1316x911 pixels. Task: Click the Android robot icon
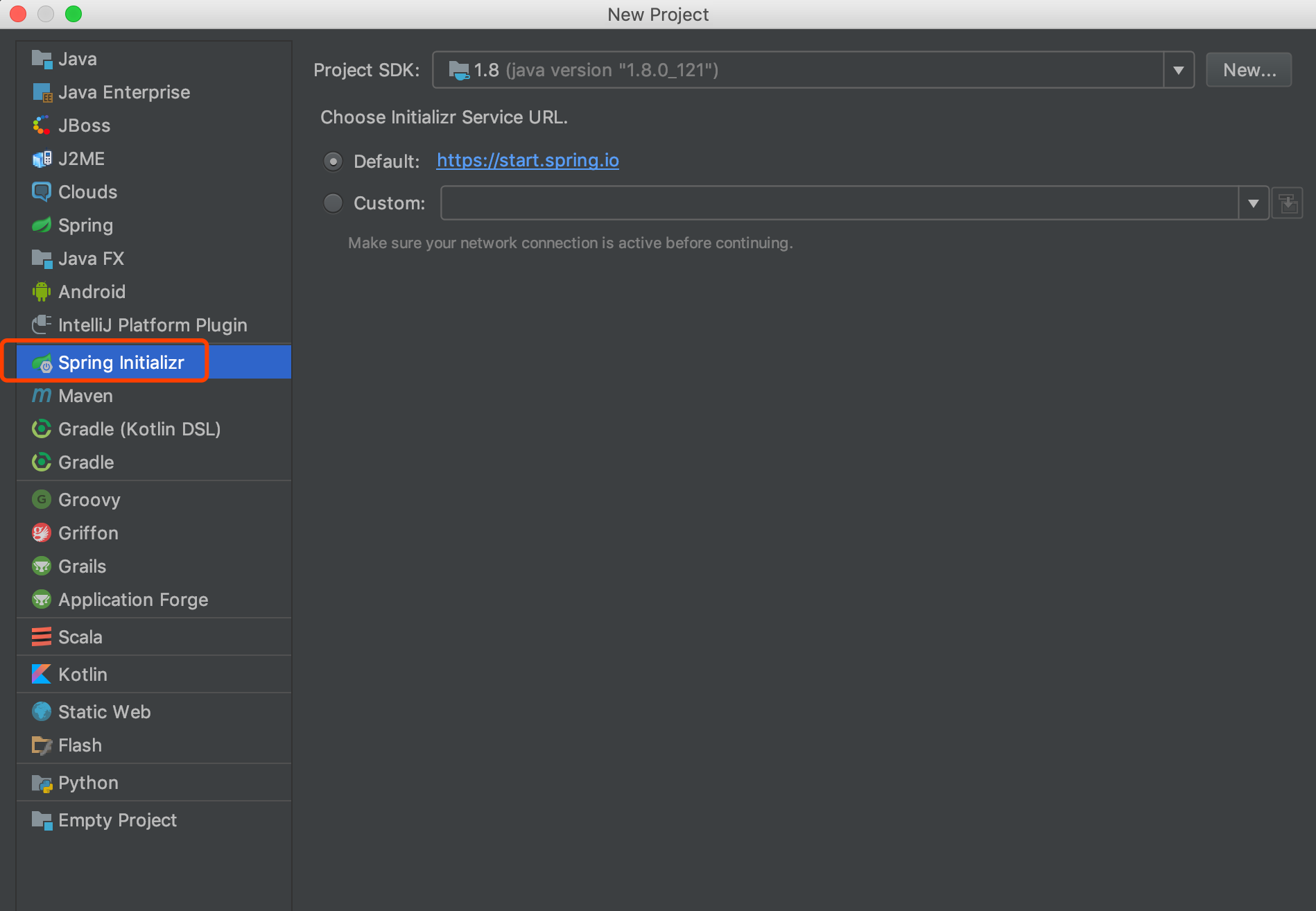[42, 293]
